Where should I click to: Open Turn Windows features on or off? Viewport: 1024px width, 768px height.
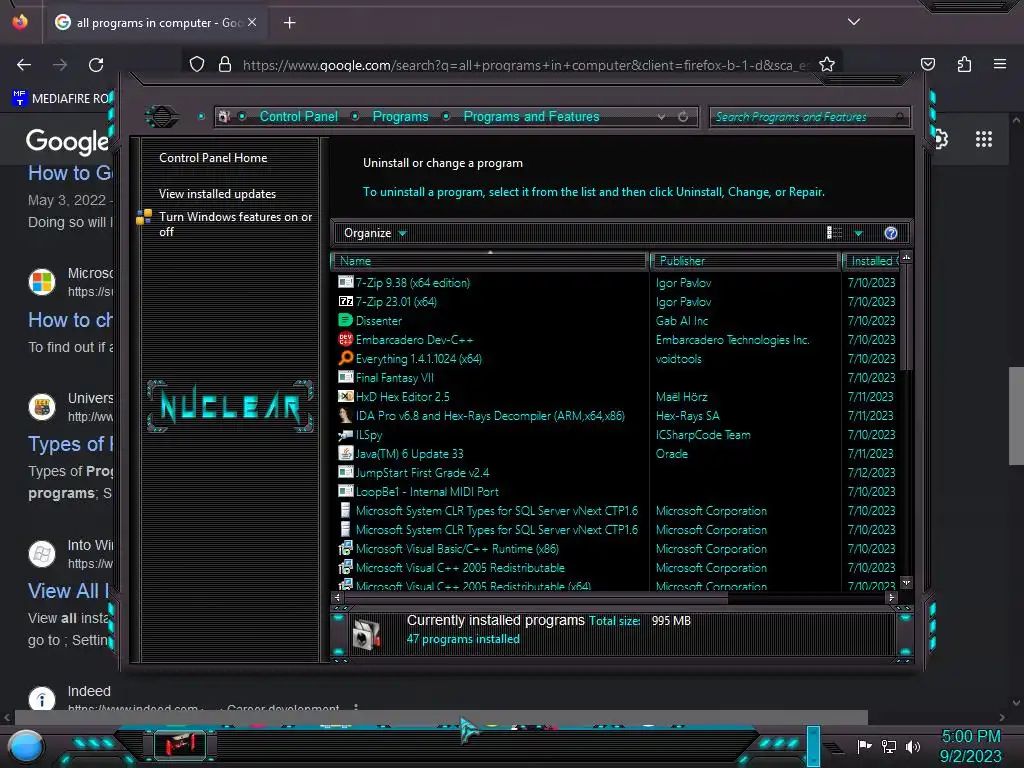pyautogui.click(x=235, y=224)
